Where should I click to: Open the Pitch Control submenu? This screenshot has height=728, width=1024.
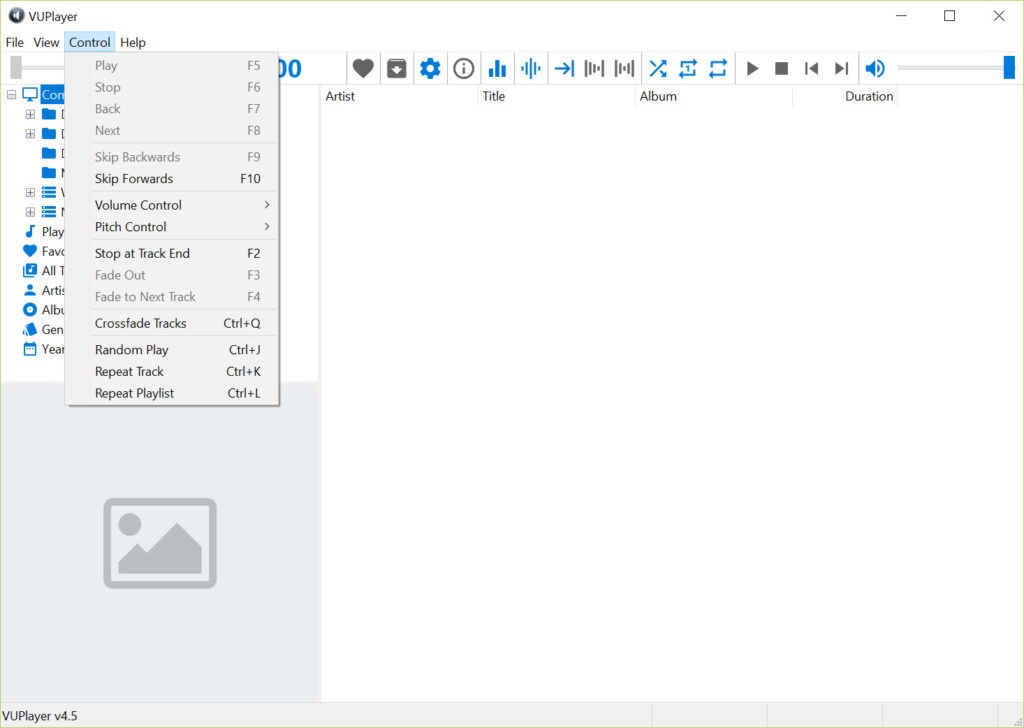130,227
